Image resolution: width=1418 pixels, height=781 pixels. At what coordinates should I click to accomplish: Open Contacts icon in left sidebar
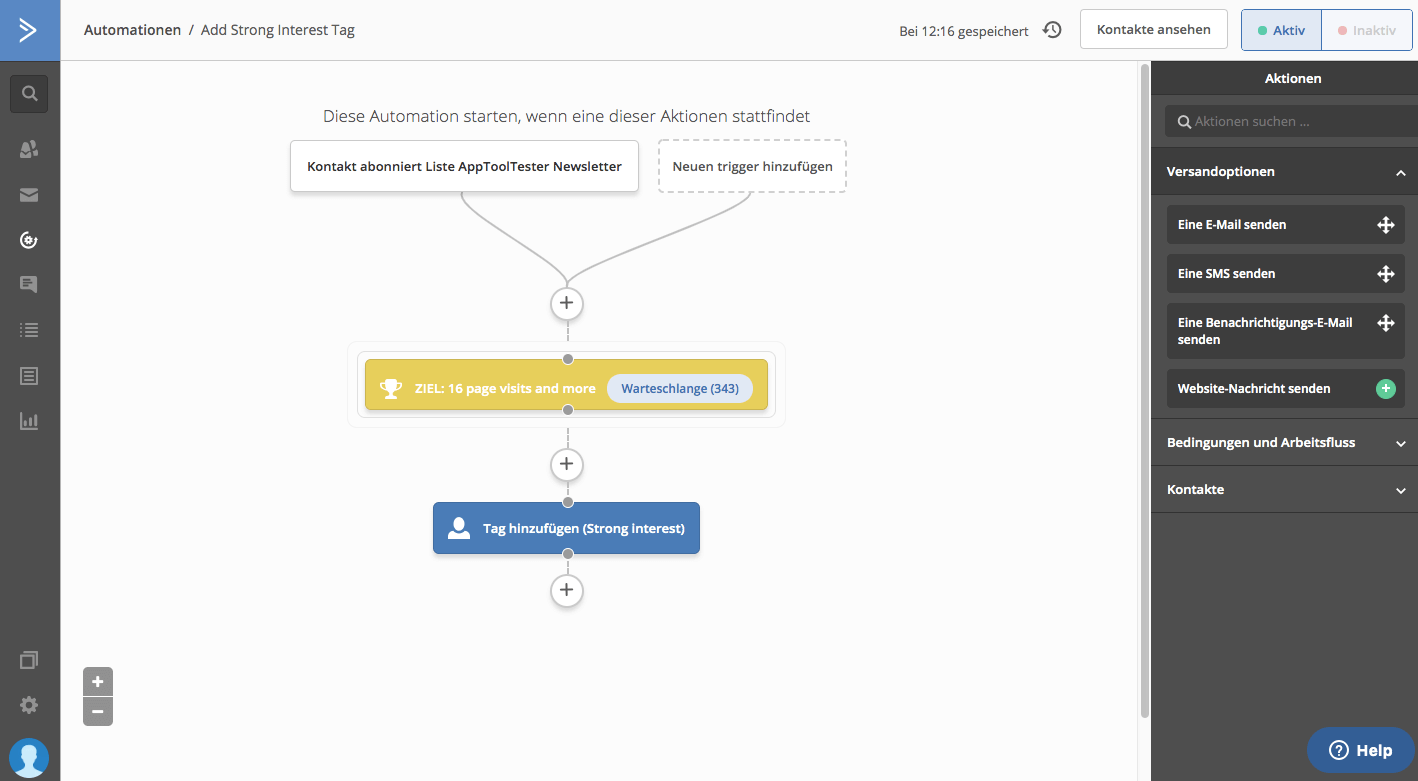(29, 149)
